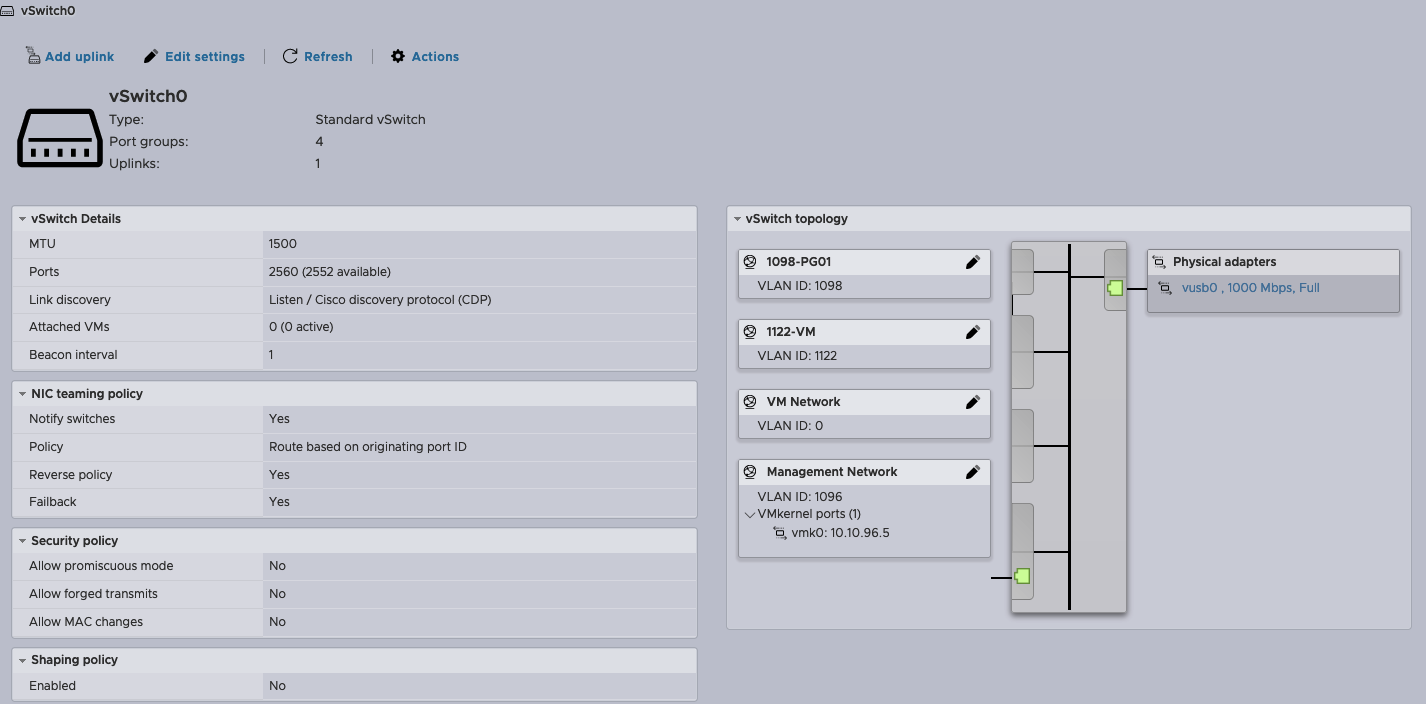Click the Add uplink icon
The width and height of the screenshot is (1426, 704).
31,56
